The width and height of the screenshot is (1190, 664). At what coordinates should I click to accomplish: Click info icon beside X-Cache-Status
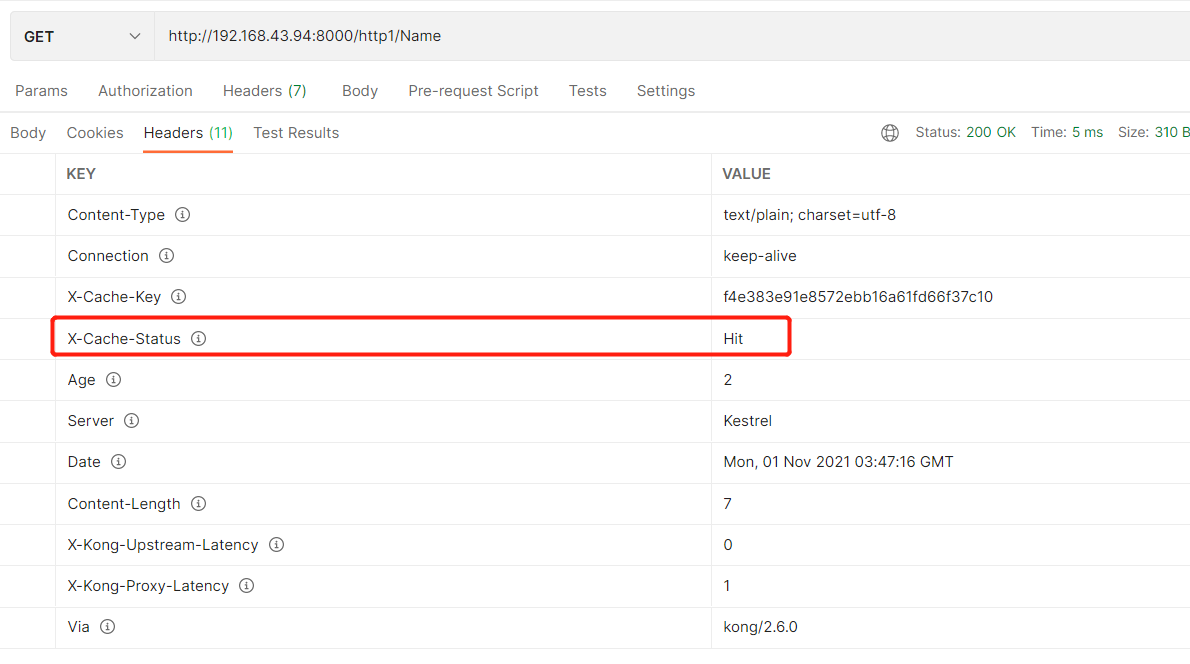point(198,339)
